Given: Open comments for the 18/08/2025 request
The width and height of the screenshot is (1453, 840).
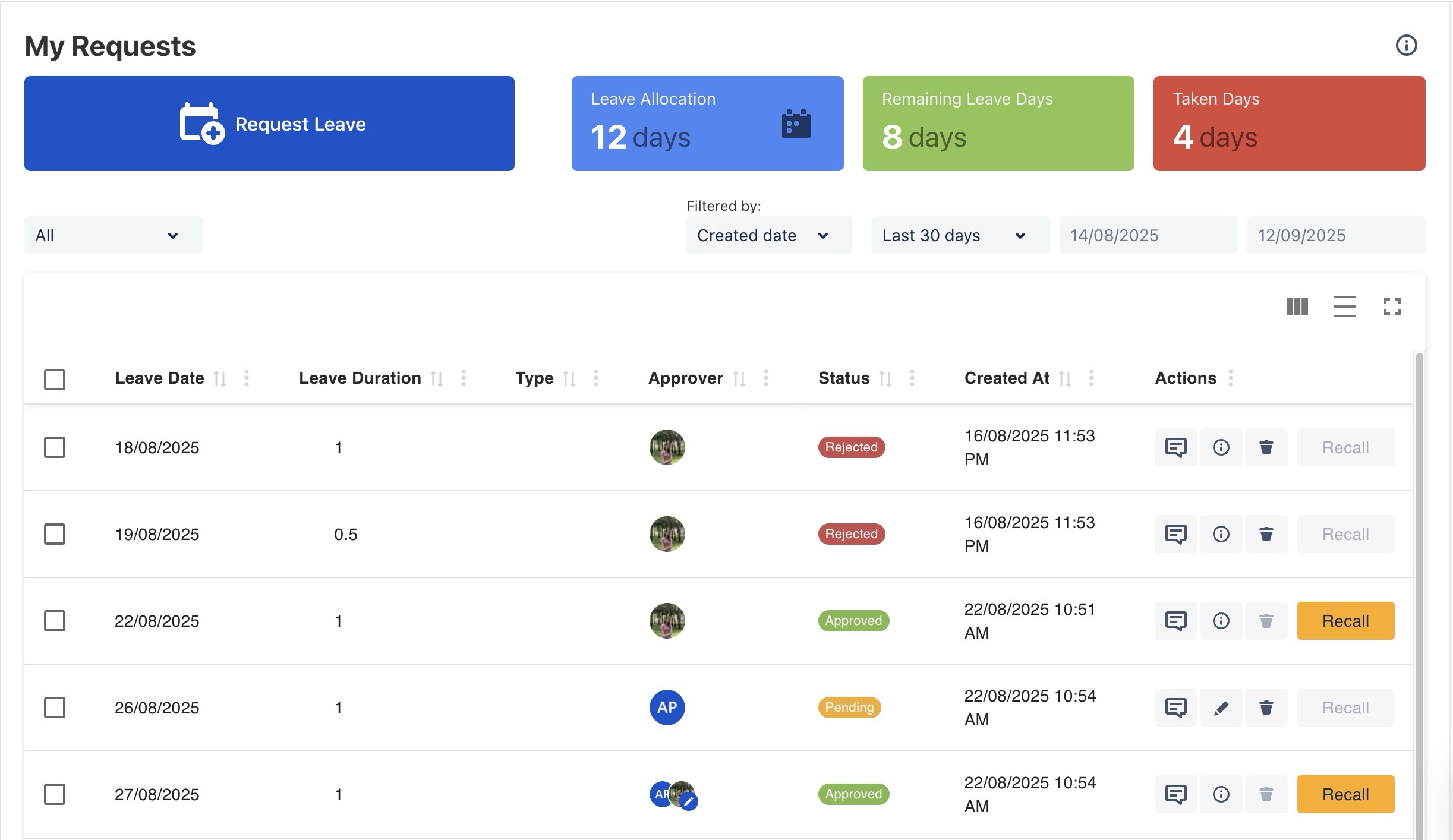Looking at the screenshot, I should pos(1175,447).
